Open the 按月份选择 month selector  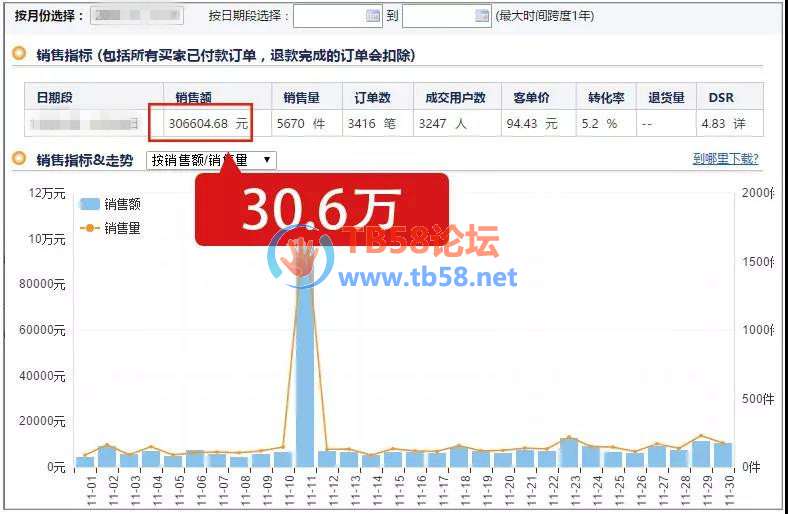[x=136, y=16]
